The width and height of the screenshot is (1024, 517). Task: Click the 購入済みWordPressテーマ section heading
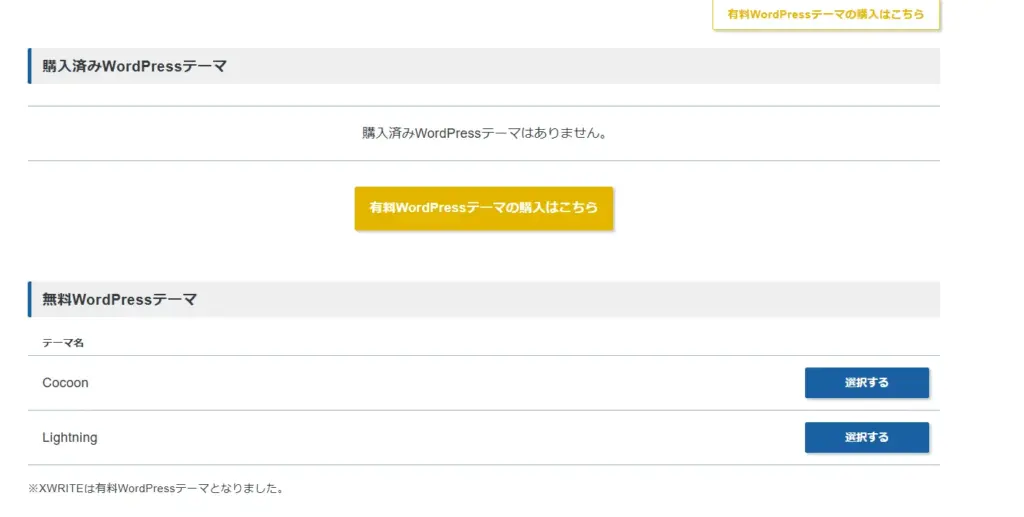(x=134, y=66)
